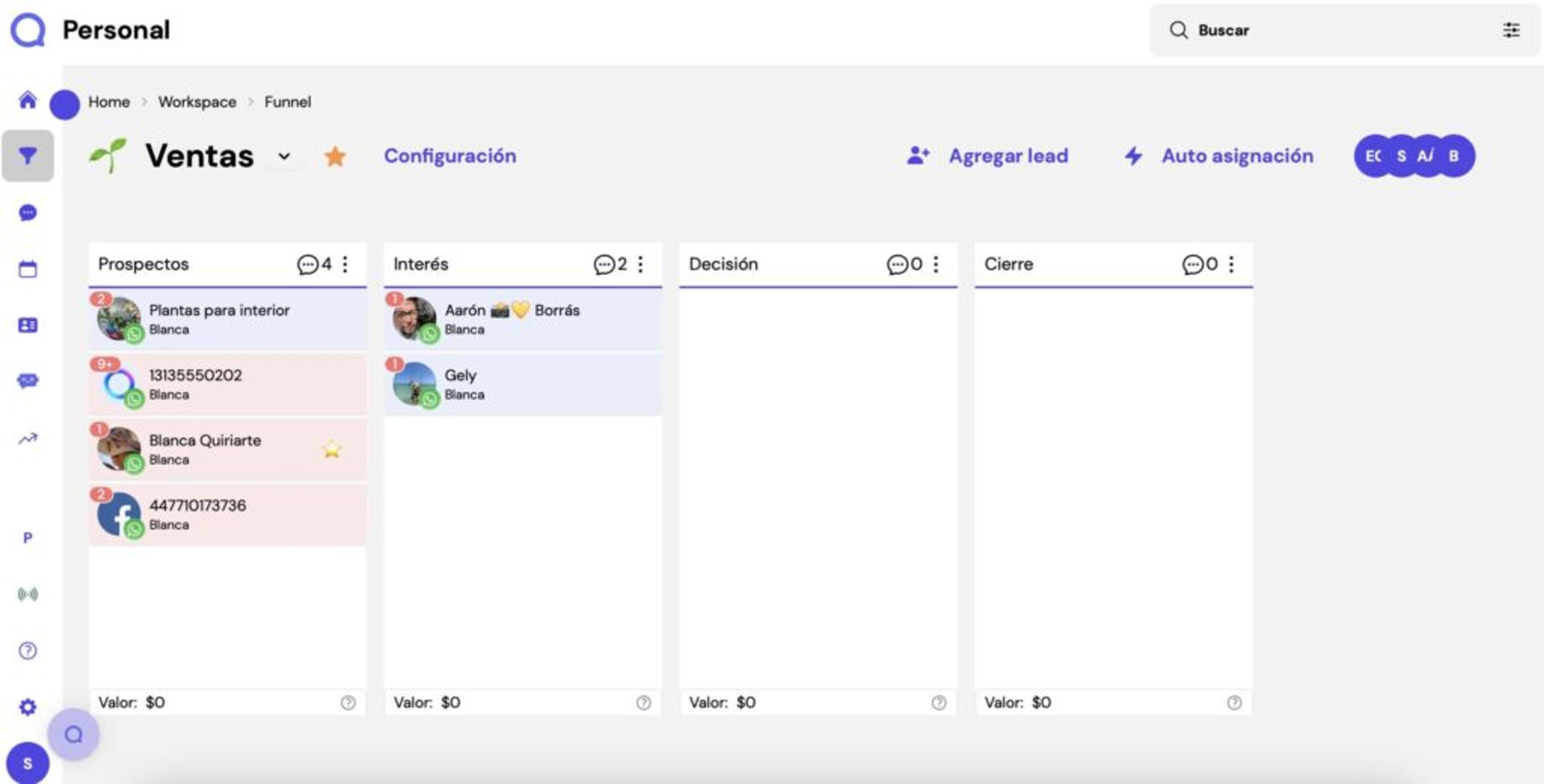Toggle the orange favorite star beside Ventas
The image size is (1544, 784).
335,156
